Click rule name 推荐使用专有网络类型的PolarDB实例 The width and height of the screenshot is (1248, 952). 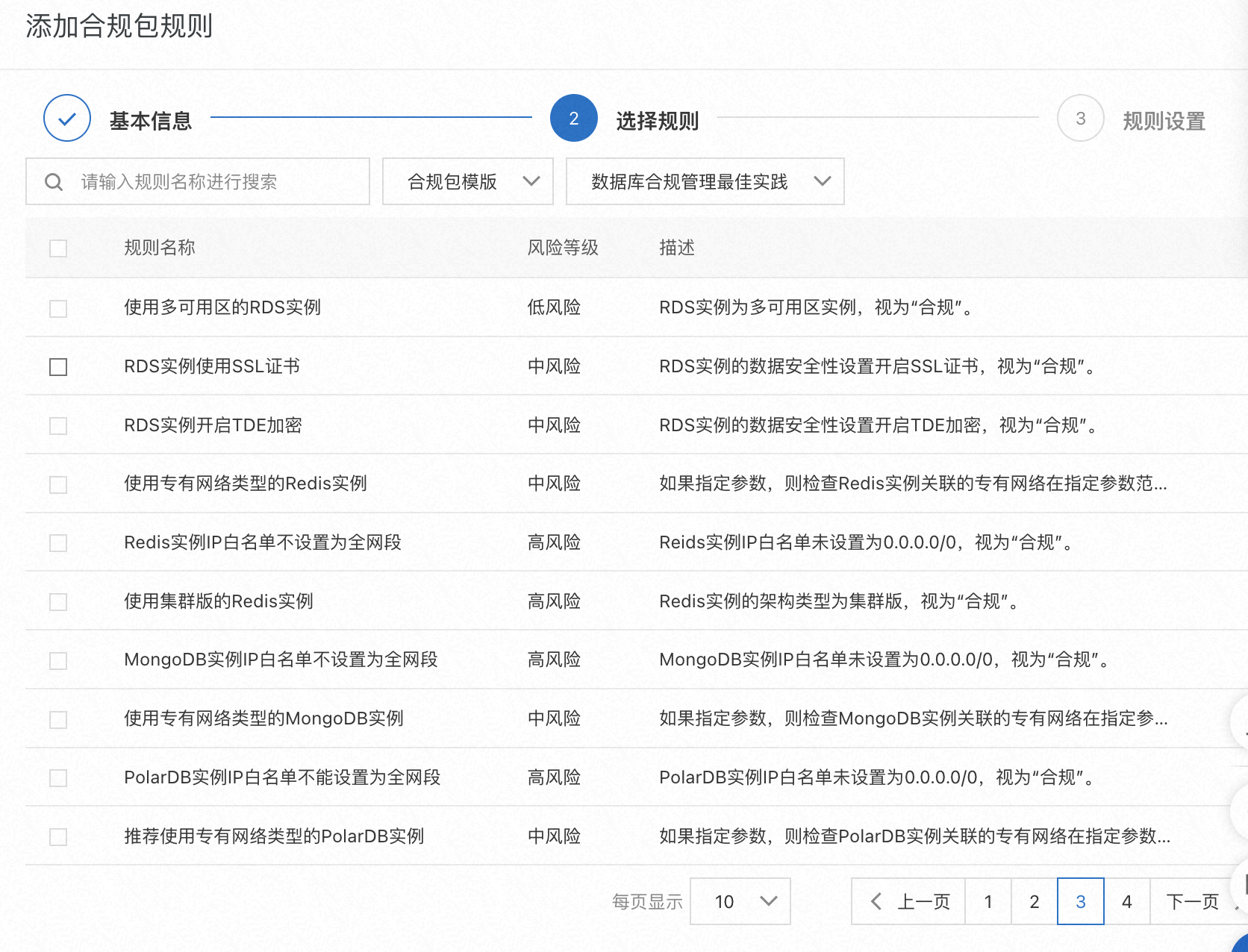pos(274,836)
